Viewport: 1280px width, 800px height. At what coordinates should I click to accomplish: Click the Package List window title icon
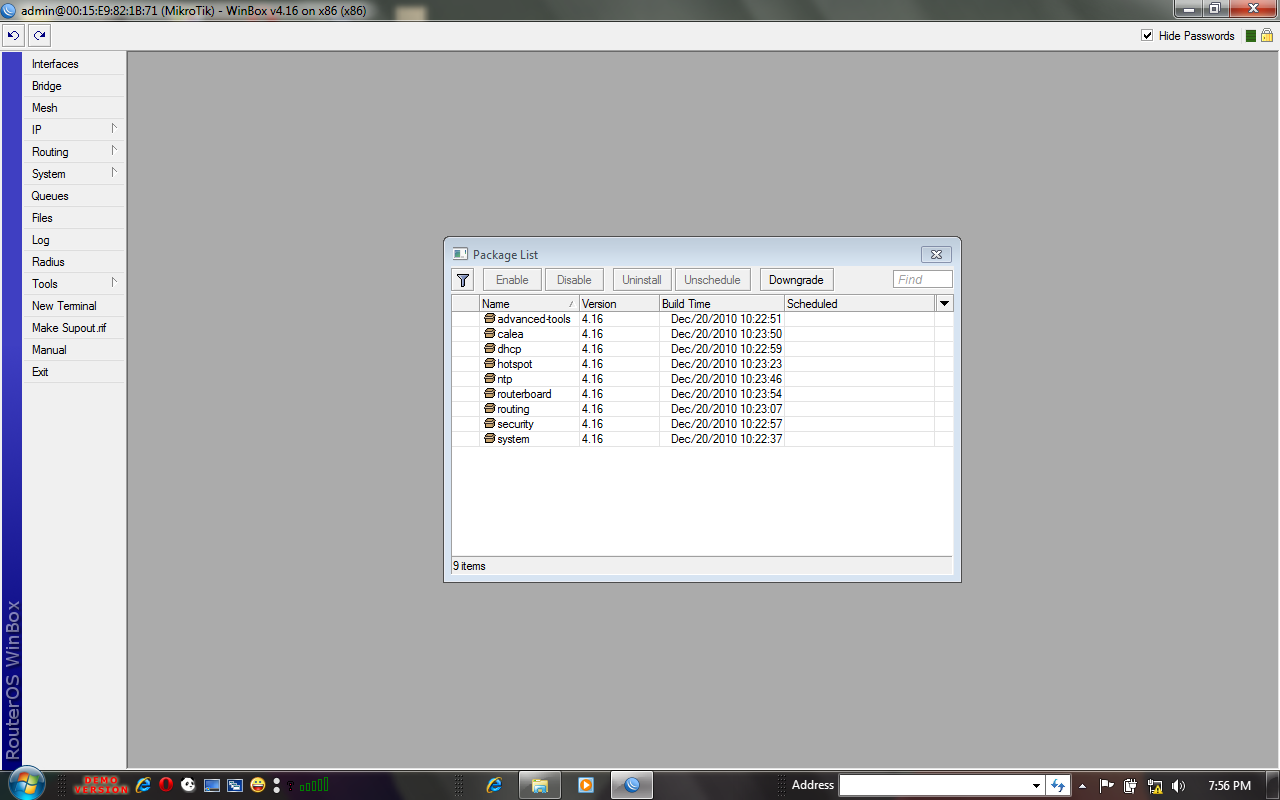tap(460, 254)
